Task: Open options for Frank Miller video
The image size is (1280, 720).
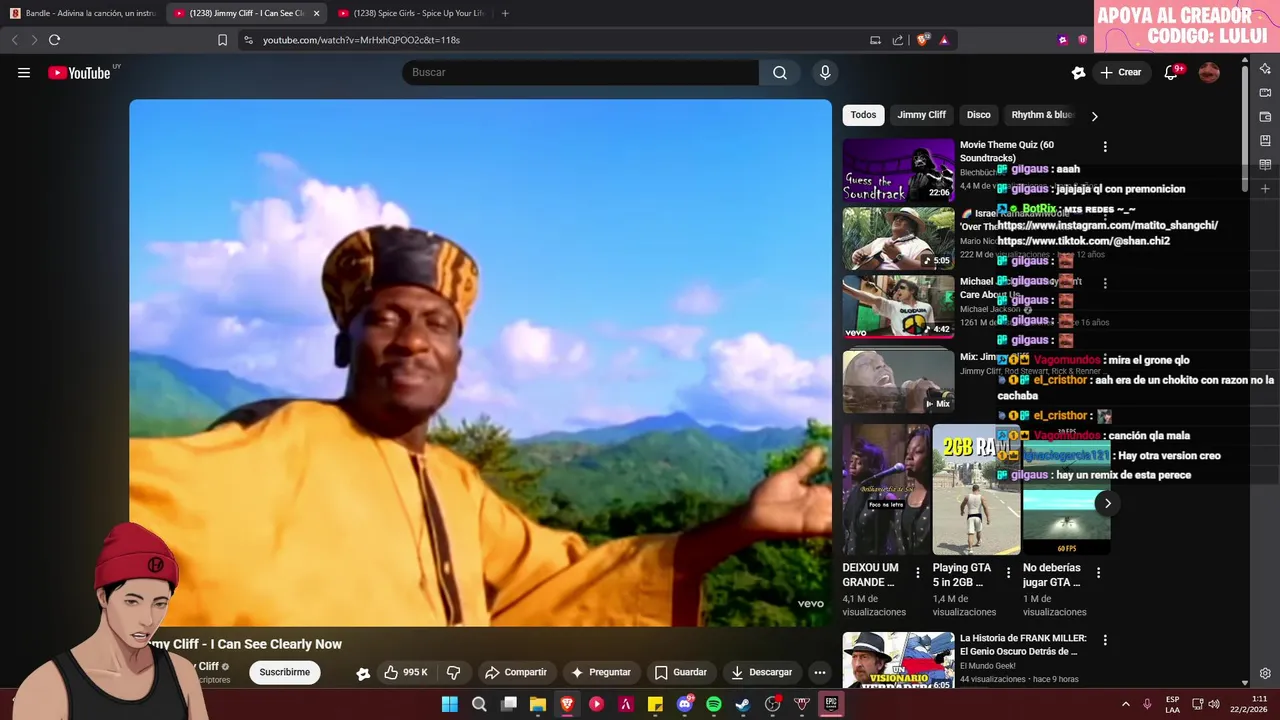Action: point(1105,640)
